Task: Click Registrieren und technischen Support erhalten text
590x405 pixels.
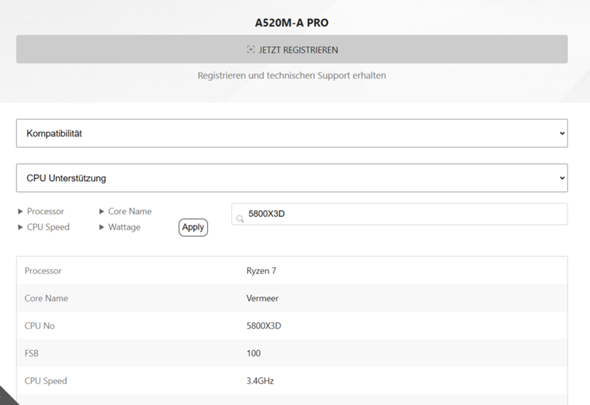Action: (x=292, y=75)
